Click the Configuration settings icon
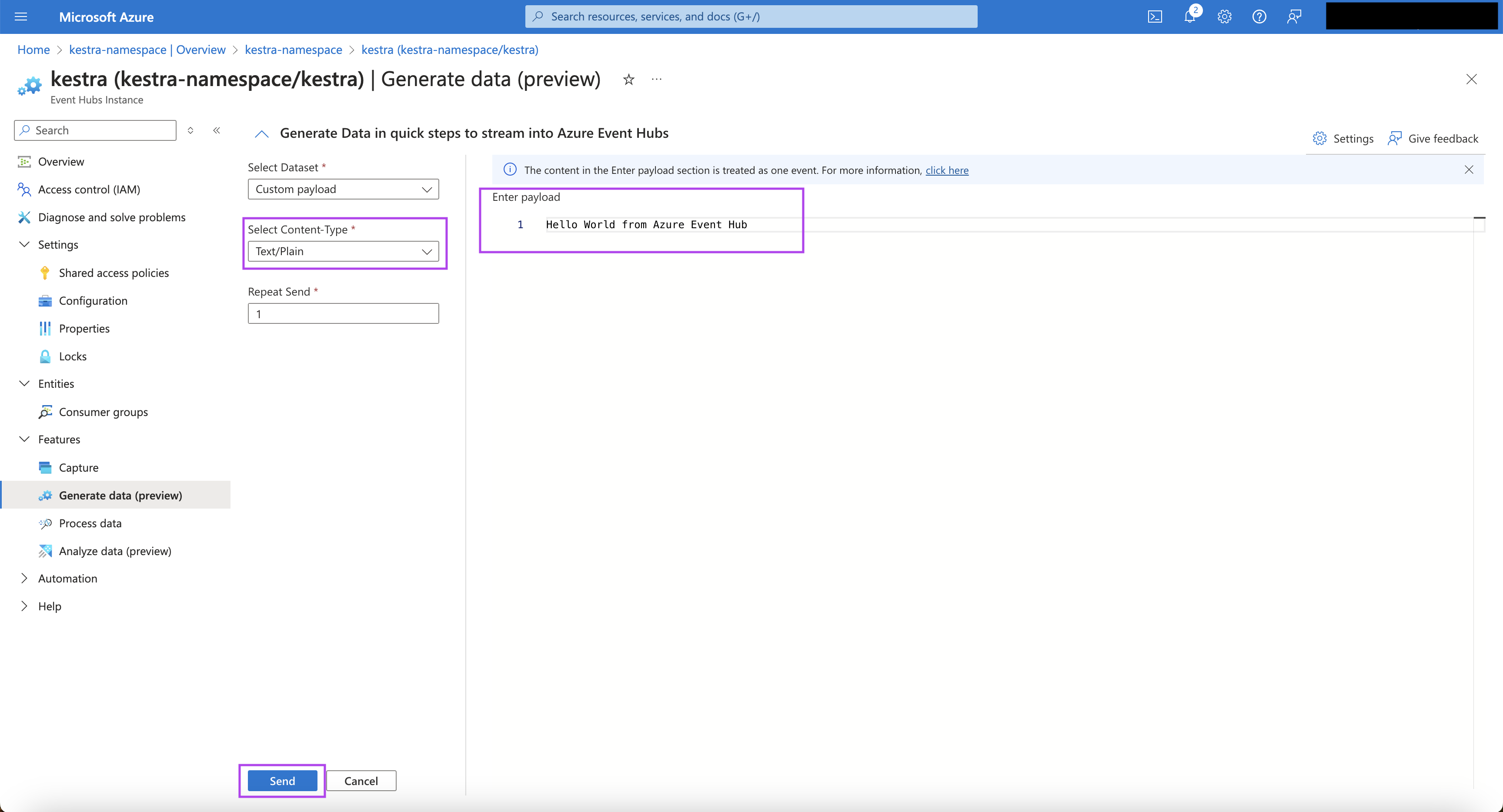This screenshot has width=1503, height=812. coord(45,300)
